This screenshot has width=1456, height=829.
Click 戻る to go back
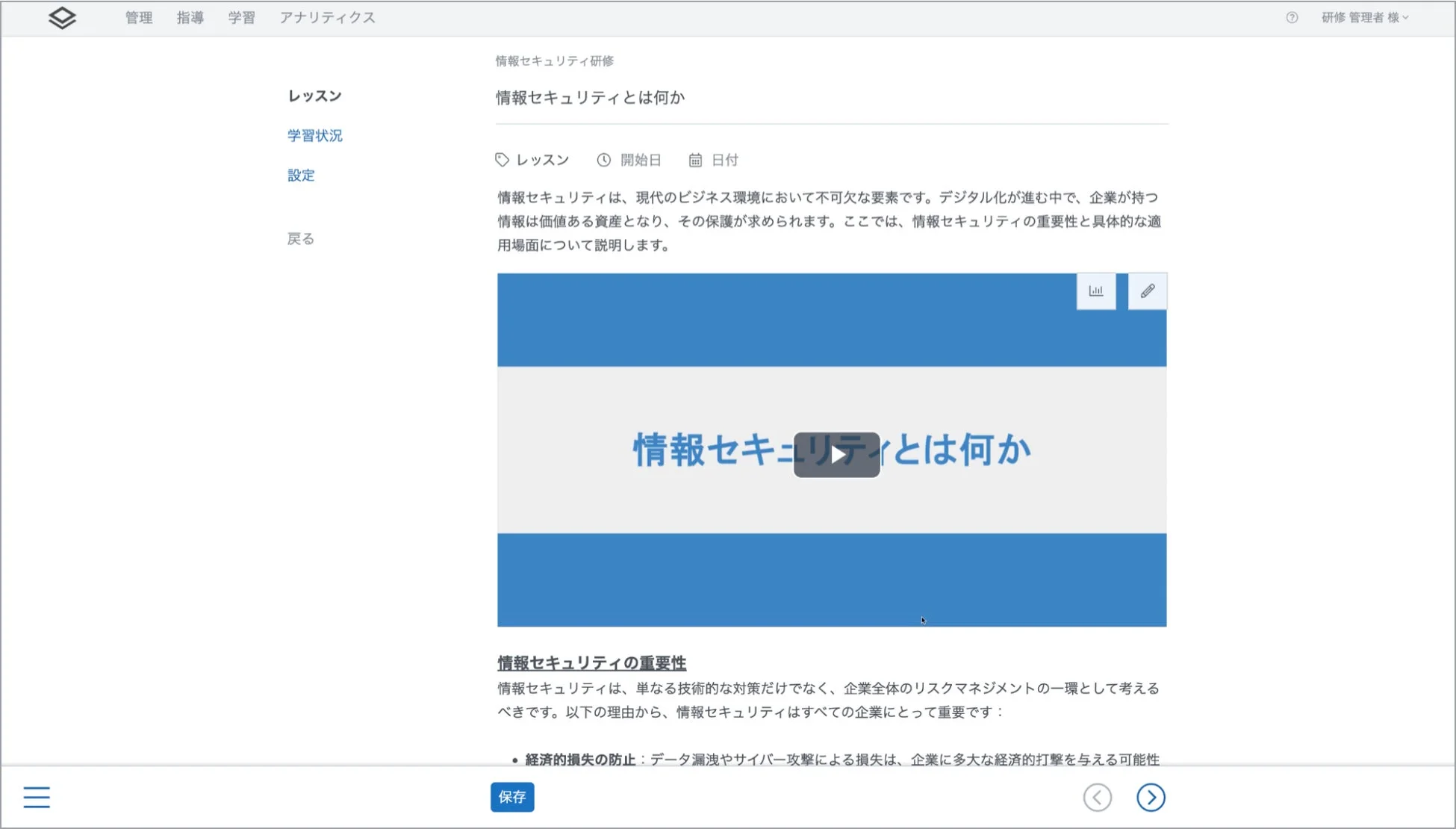(x=301, y=238)
